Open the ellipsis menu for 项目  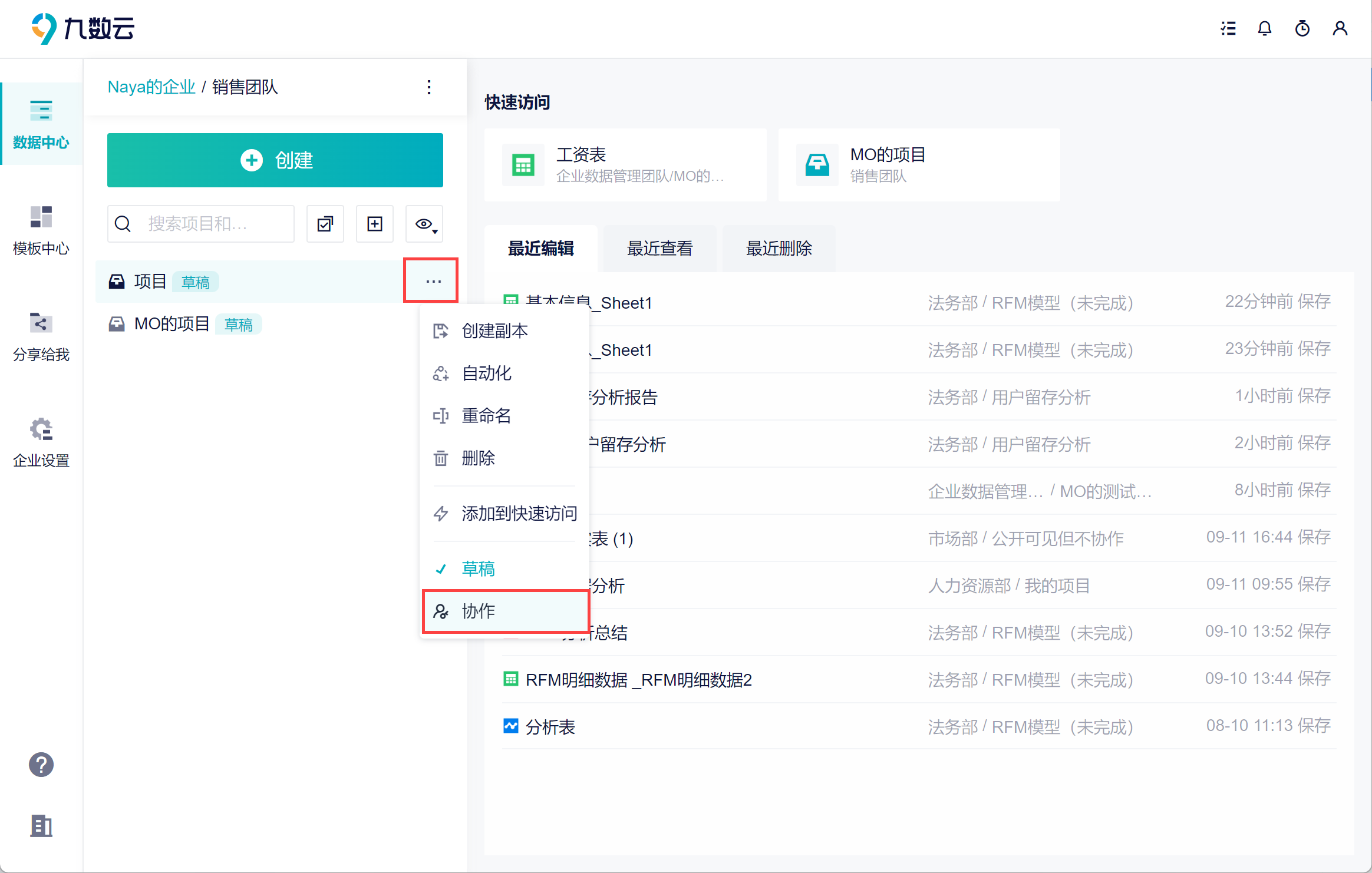[433, 281]
